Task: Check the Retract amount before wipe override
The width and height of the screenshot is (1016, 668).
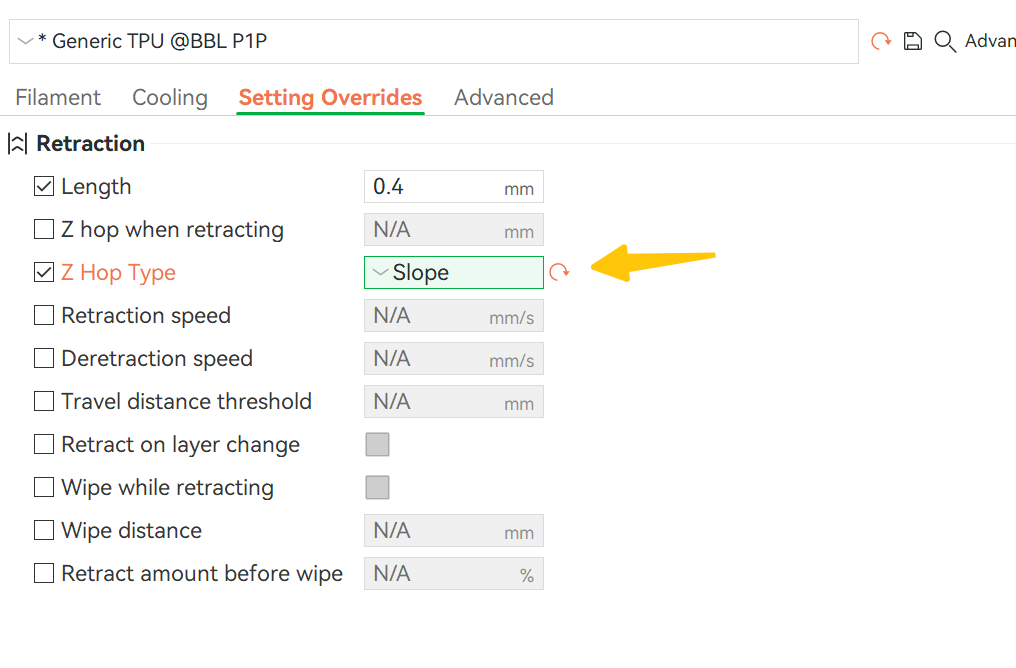Action: [43, 573]
